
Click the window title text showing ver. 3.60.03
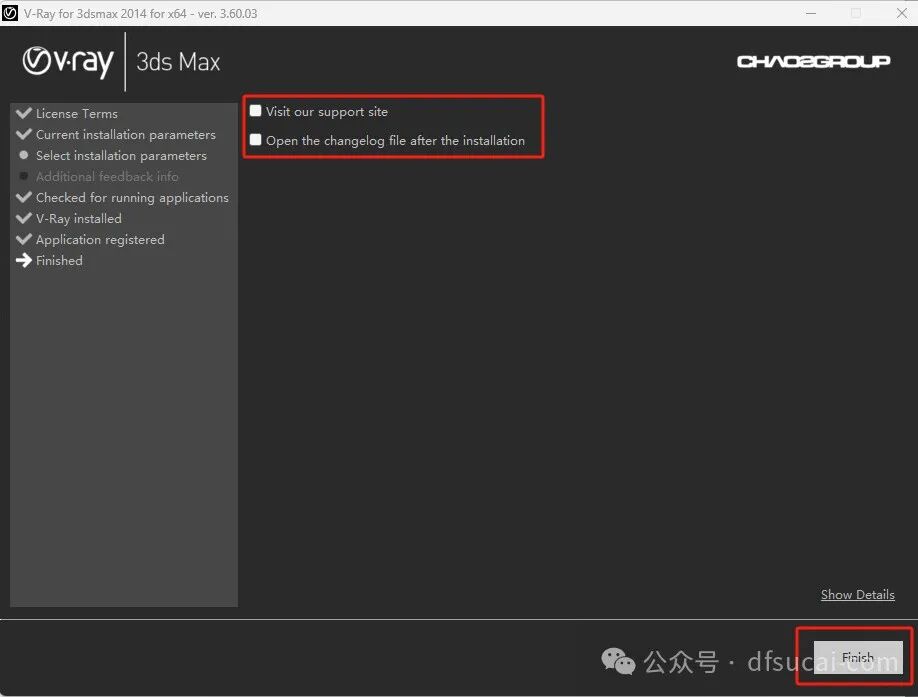tap(141, 13)
